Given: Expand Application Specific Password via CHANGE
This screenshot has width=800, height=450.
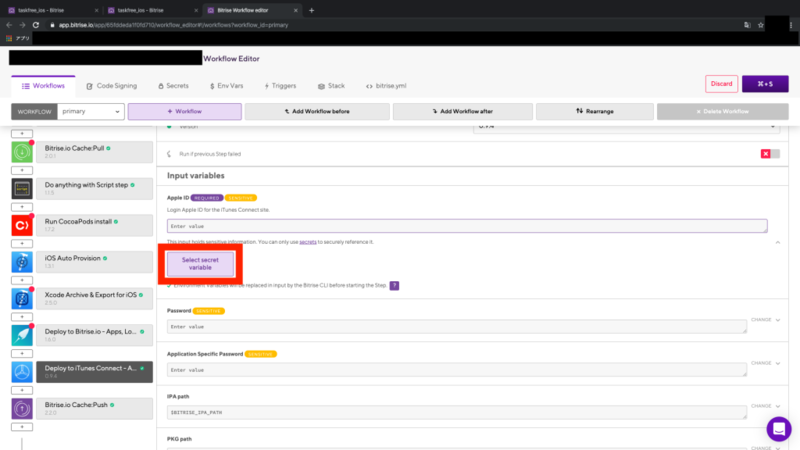Looking at the screenshot, I should tap(765, 363).
